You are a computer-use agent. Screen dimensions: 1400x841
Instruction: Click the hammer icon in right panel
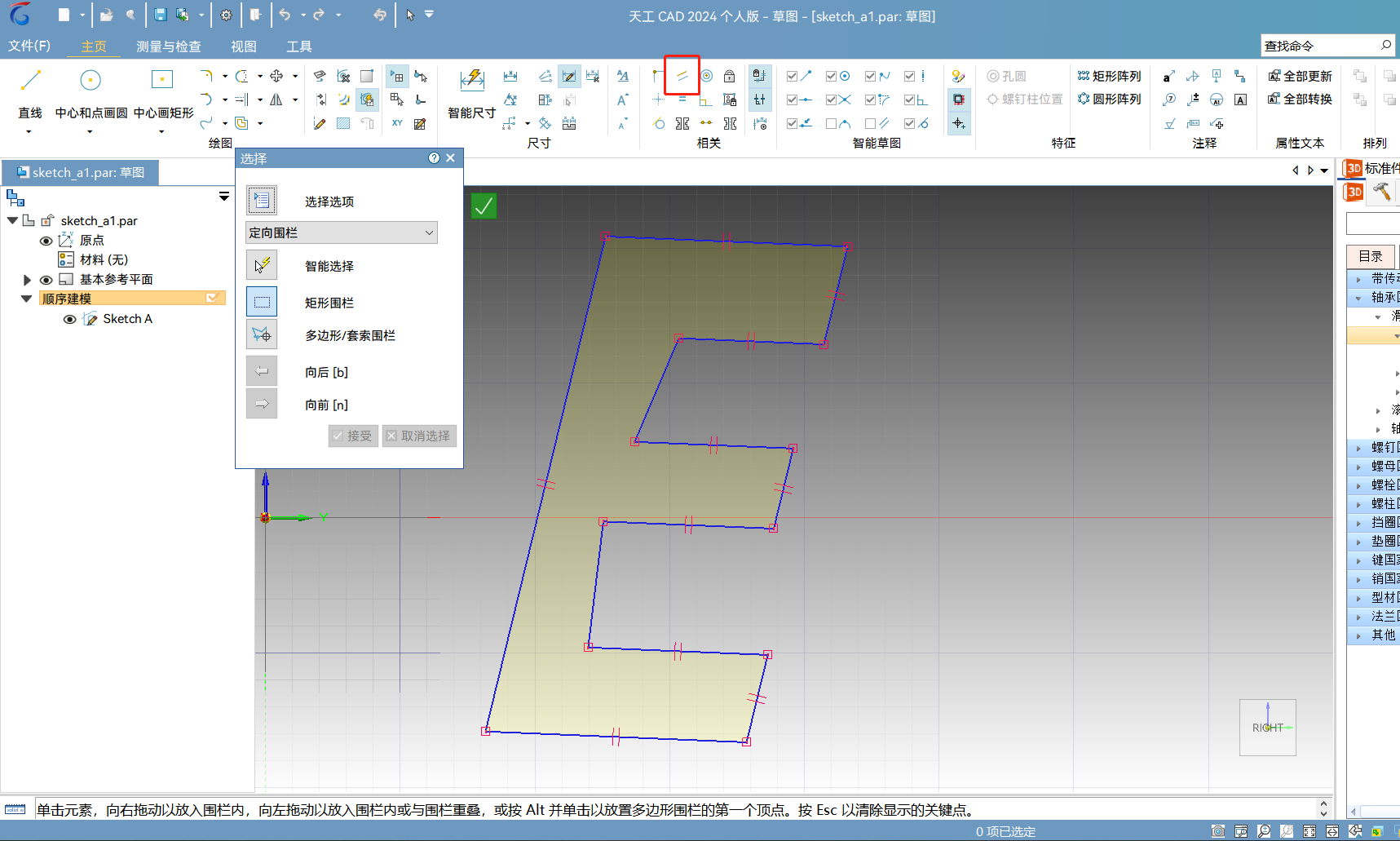[x=1381, y=192]
